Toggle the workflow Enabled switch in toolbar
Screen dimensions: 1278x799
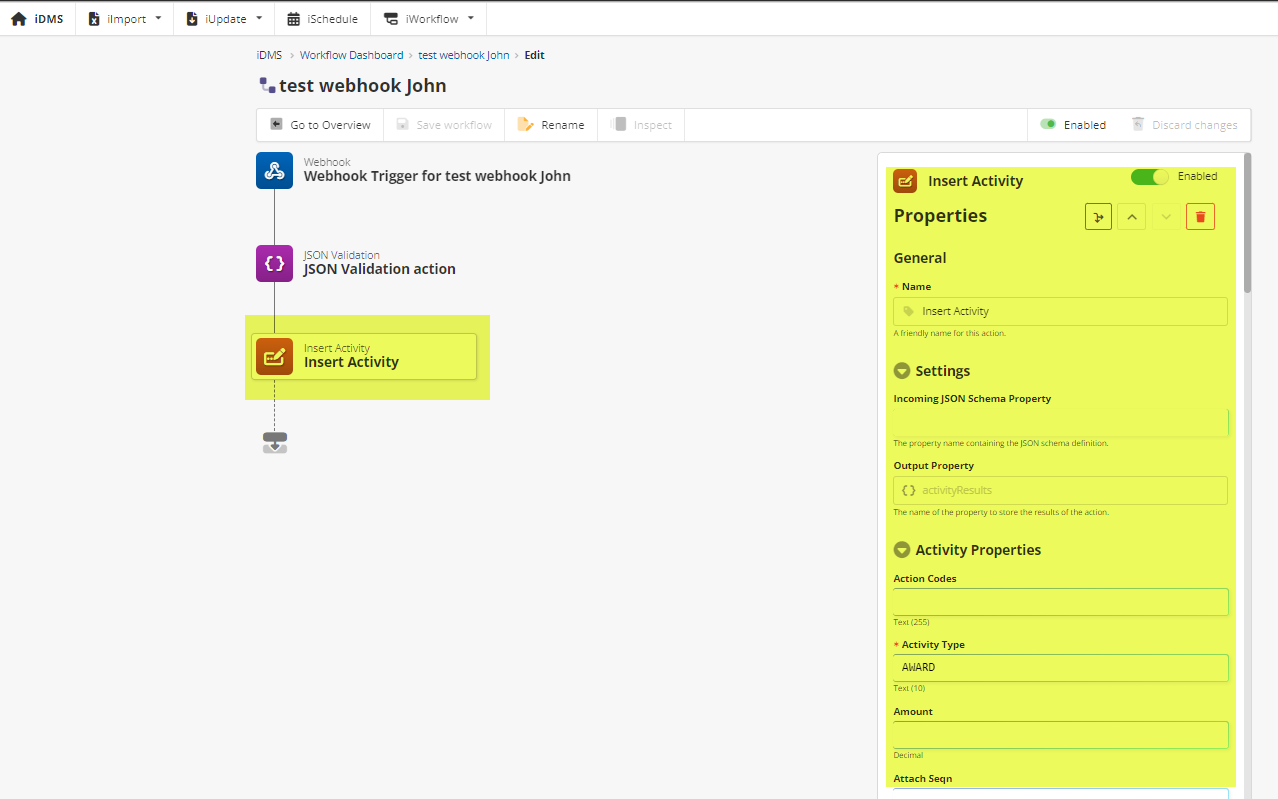[x=1048, y=125]
